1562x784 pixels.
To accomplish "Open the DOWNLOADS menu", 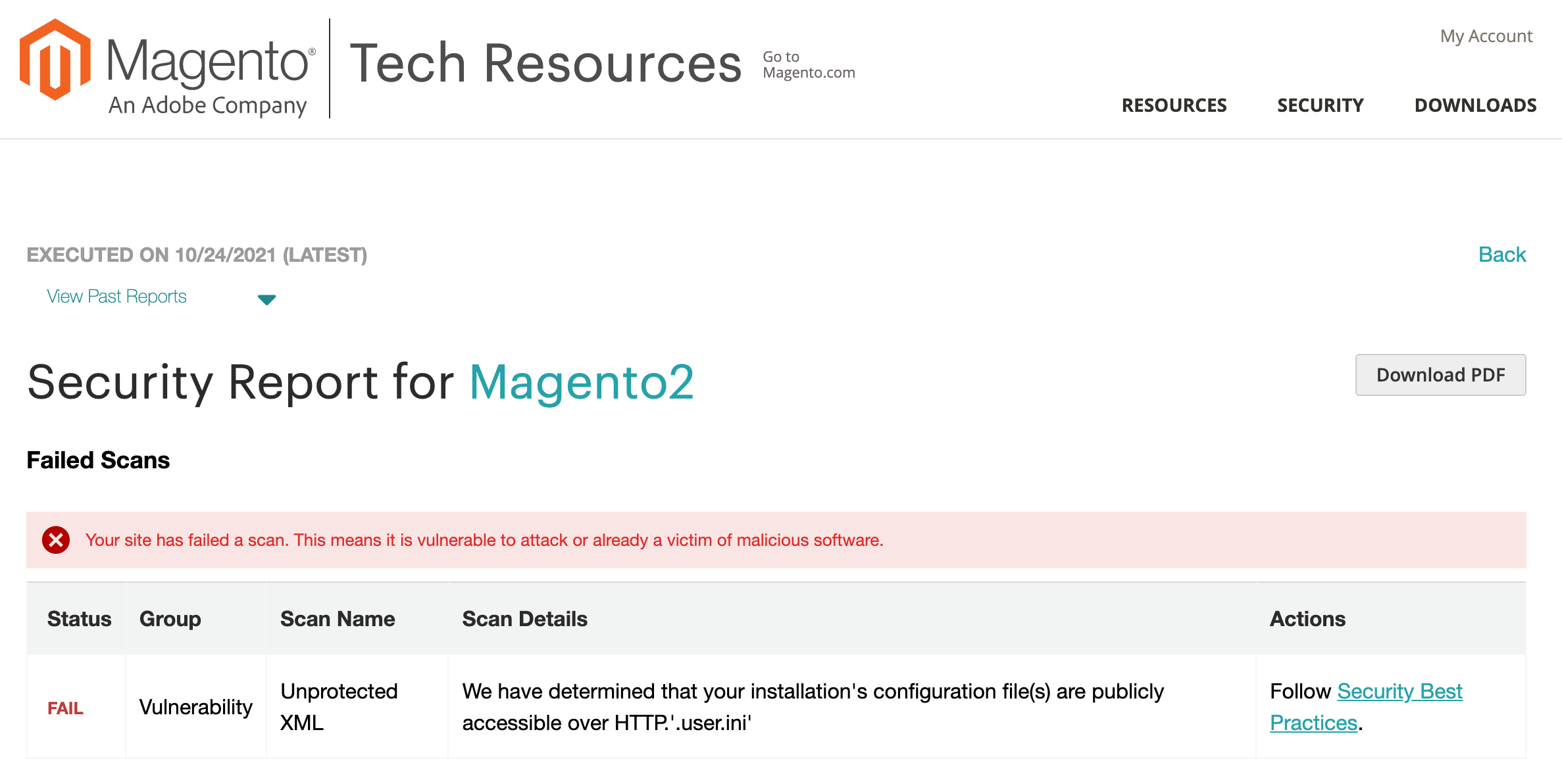I will [1475, 105].
